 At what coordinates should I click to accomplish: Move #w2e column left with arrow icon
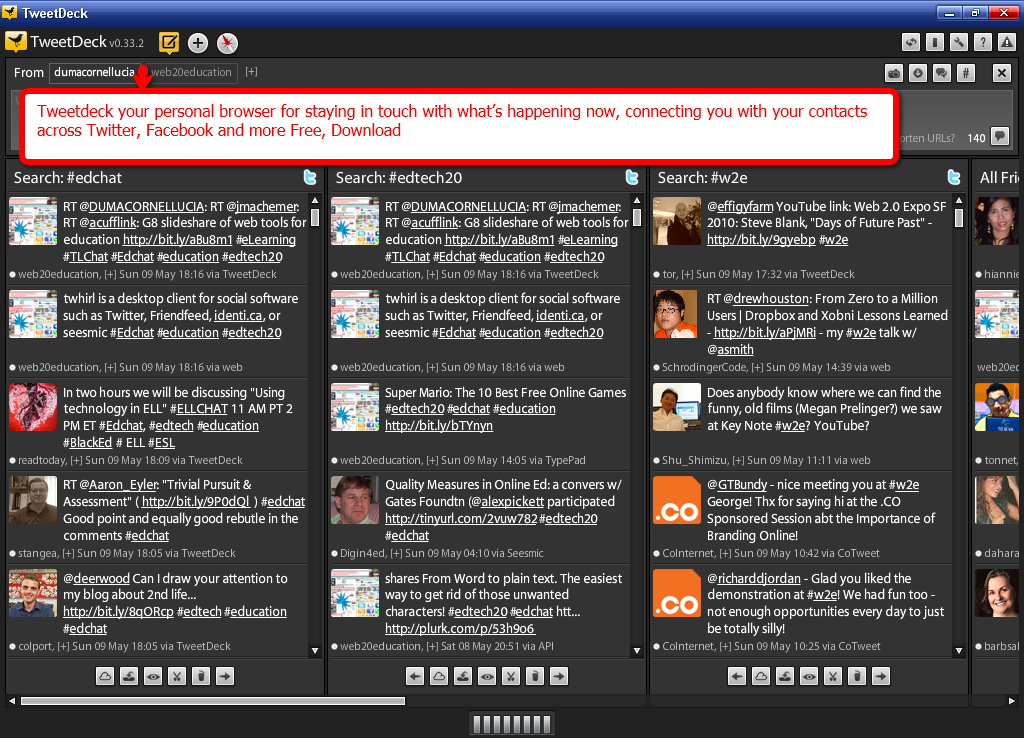pos(737,677)
